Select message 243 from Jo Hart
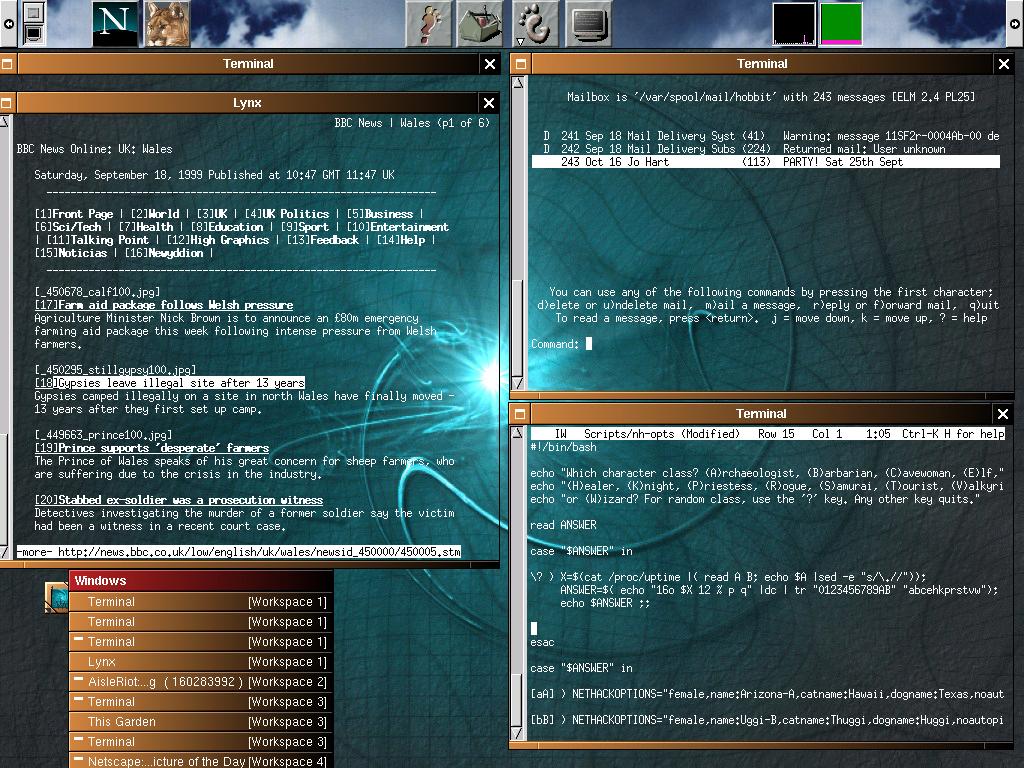Screen dimensions: 1024x768 (765, 162)
